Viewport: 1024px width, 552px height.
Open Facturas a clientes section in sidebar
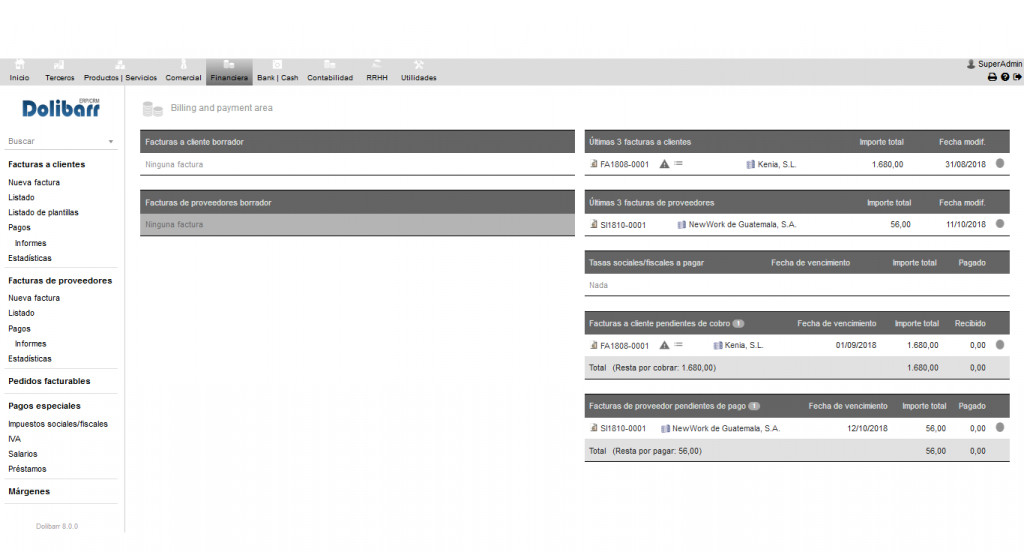click(x=46, y=165)
